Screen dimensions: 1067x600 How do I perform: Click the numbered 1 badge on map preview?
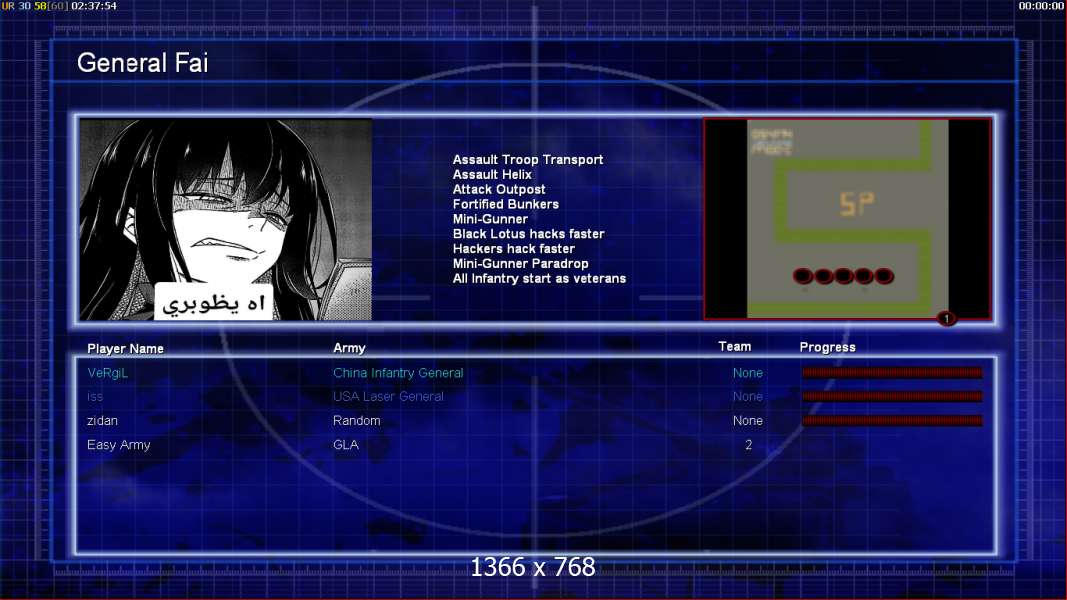pyautogui.click(x=946, y=318)
